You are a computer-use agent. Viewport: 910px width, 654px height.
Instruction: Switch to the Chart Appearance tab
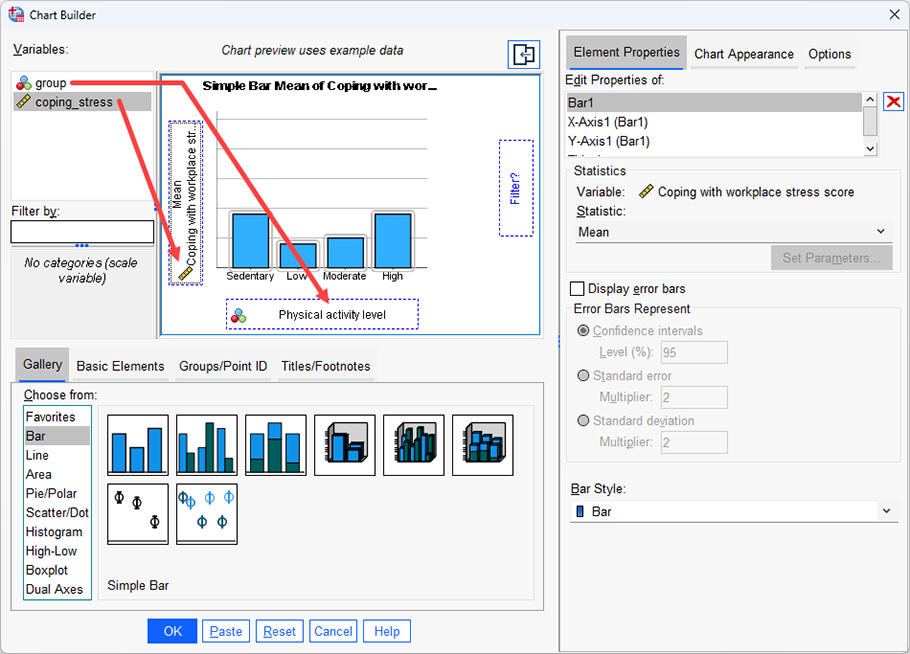pyautogui.click(x=744, y=54)
